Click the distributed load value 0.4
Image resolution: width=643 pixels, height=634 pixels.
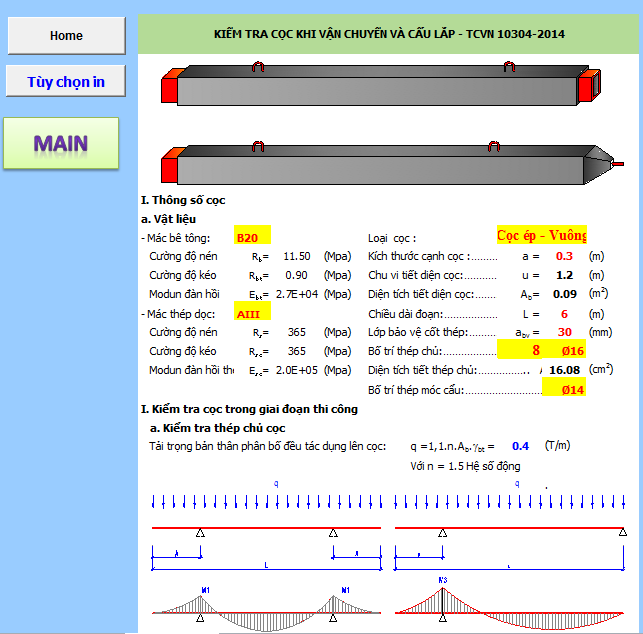pyautogui.click(x=520, y=446)
